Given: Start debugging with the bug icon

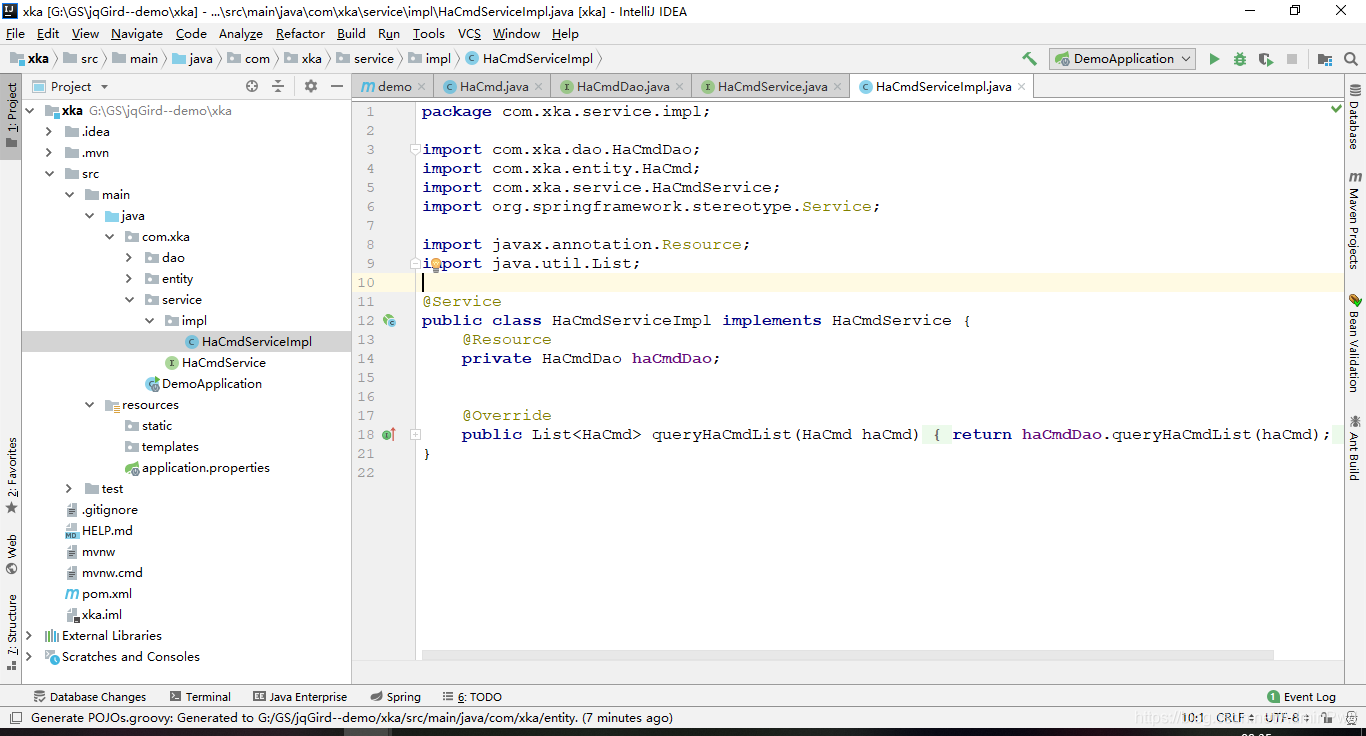Looking at the screenshot, I should [1240, 59].
